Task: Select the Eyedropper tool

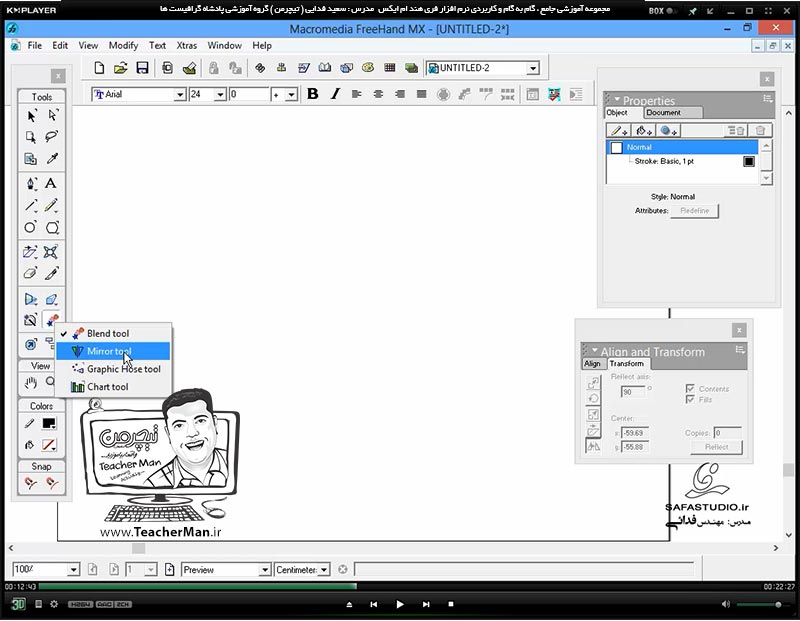Action: point(52,158)
